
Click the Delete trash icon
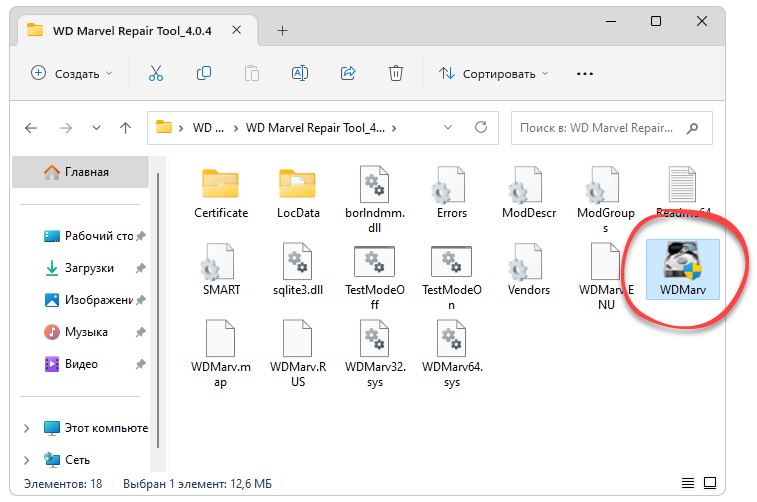[x=396, y=73]
